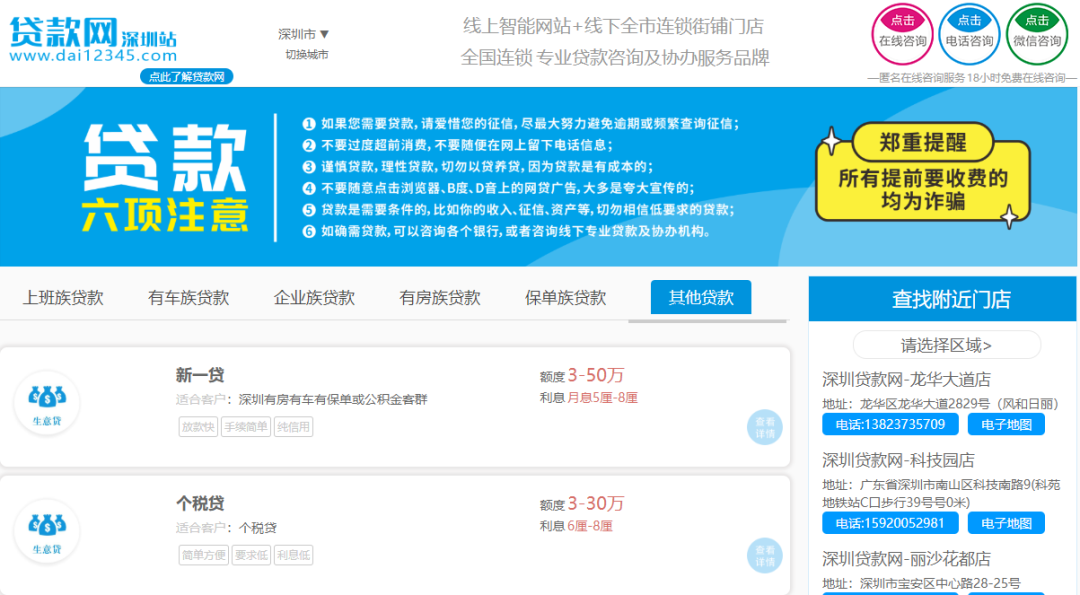This screenshot has width=1080, height=595.
Task: Click the 生意贷 icon beside 个税贷
Action: (46, 531)
